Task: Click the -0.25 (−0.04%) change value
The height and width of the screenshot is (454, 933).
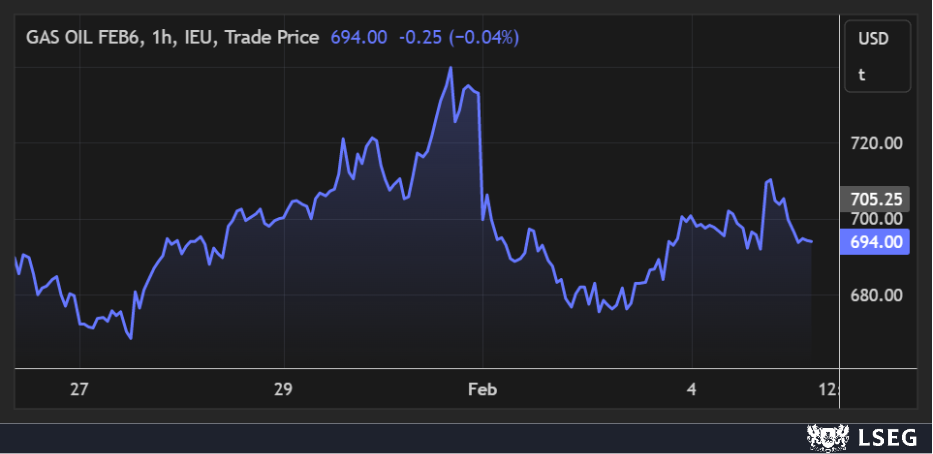Action: coord(459,38)
